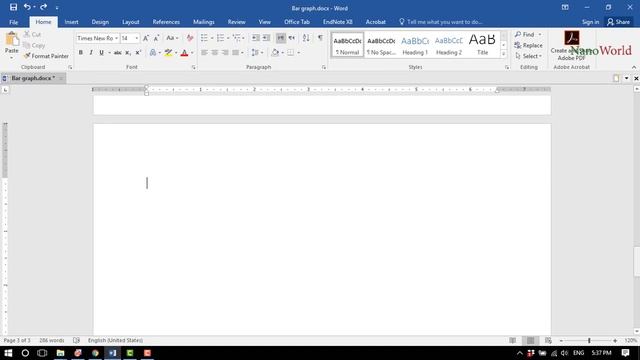Open the Line Spacing dropdown
Image resolution: width=640 pixels, height=360 pixels.
(257, 53)
